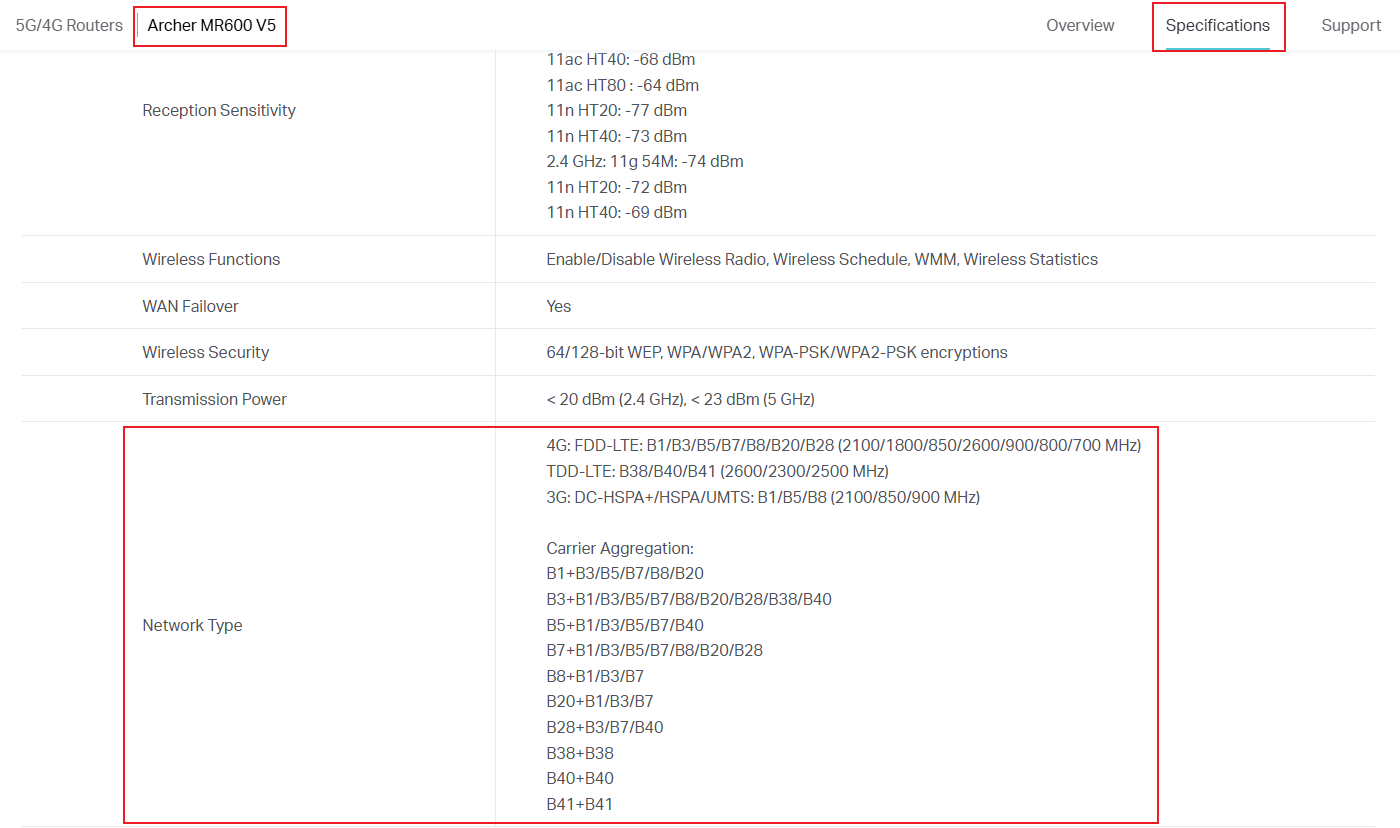Click the Wireless Security row label
Image resolution: width=1400 pixels, height=828 pixels.
click(205, 352)
